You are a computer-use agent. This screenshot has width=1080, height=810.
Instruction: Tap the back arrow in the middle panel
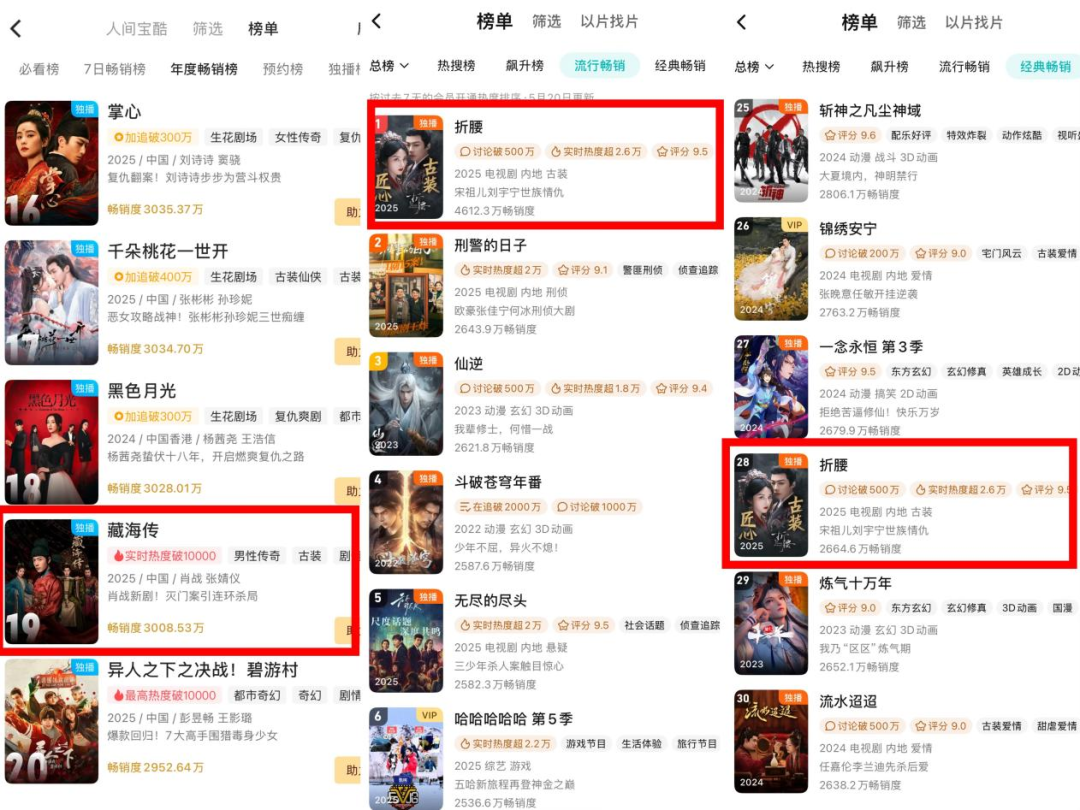(x=377, y=21)
